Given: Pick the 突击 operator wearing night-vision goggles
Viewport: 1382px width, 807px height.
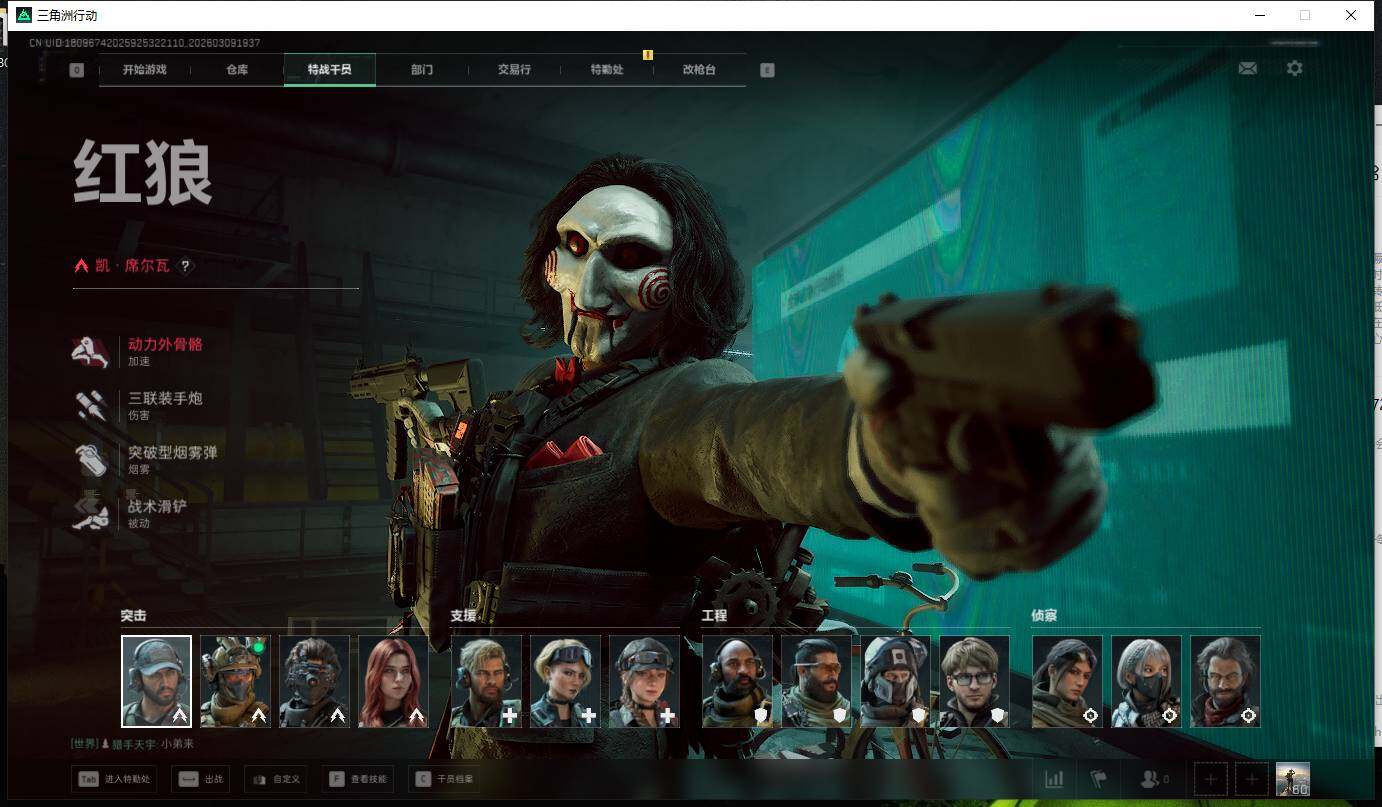Looking at the screenshot, I should [314, 681].
